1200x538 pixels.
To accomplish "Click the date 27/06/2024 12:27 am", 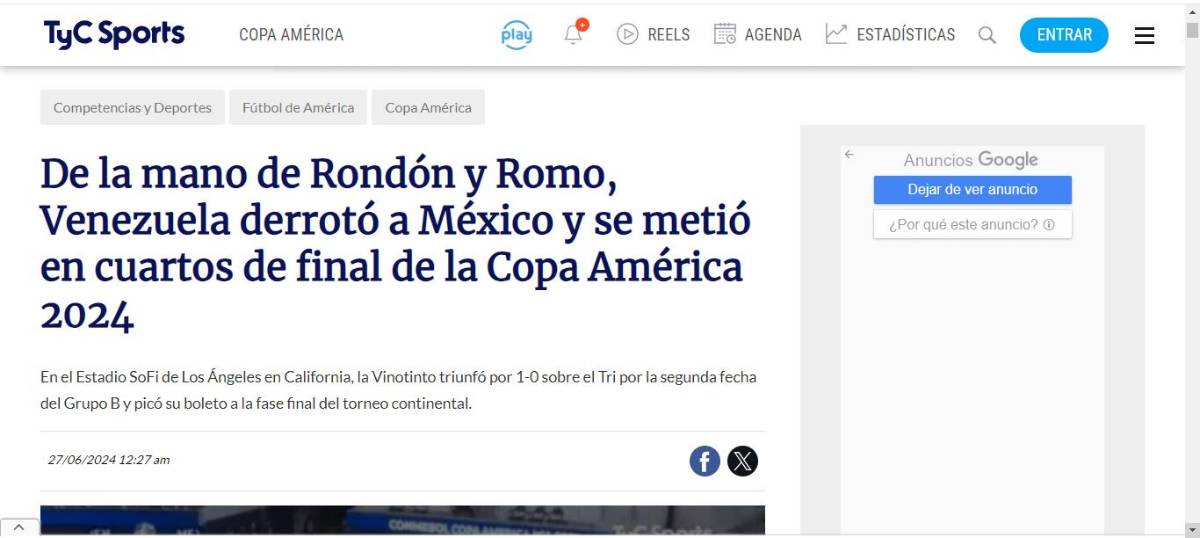I will (109, 460).
